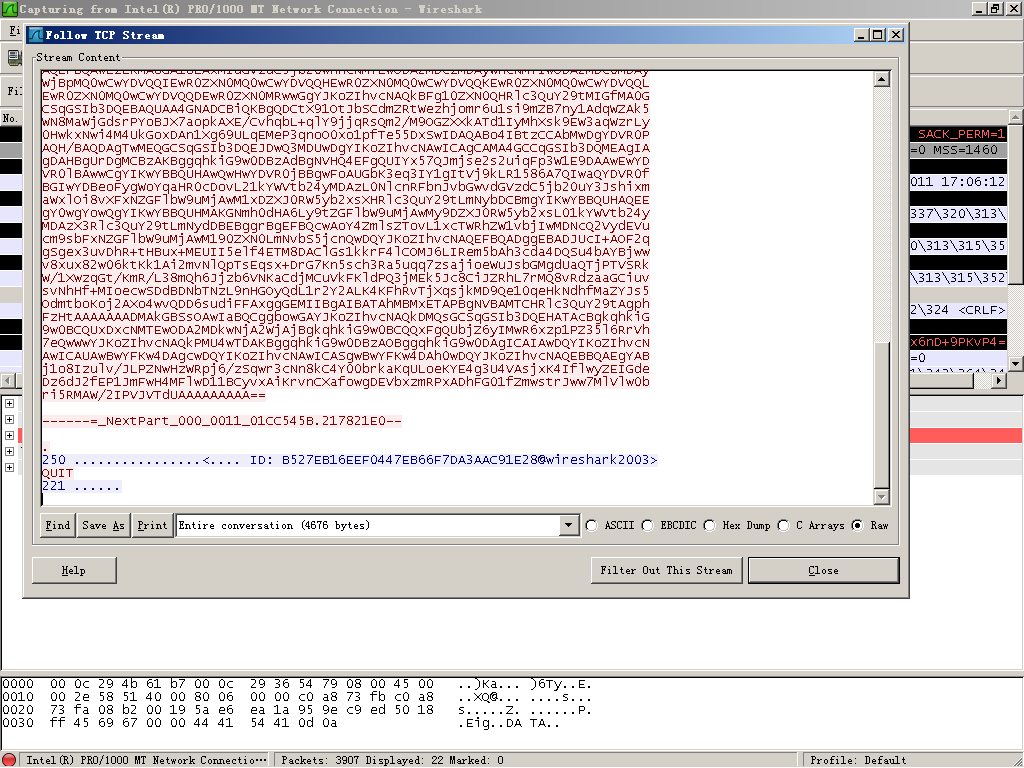Click the '221 ......' response line
The width and height of the screenshot is (1024, 768).
pyautogui.click(x=81, y=486)
